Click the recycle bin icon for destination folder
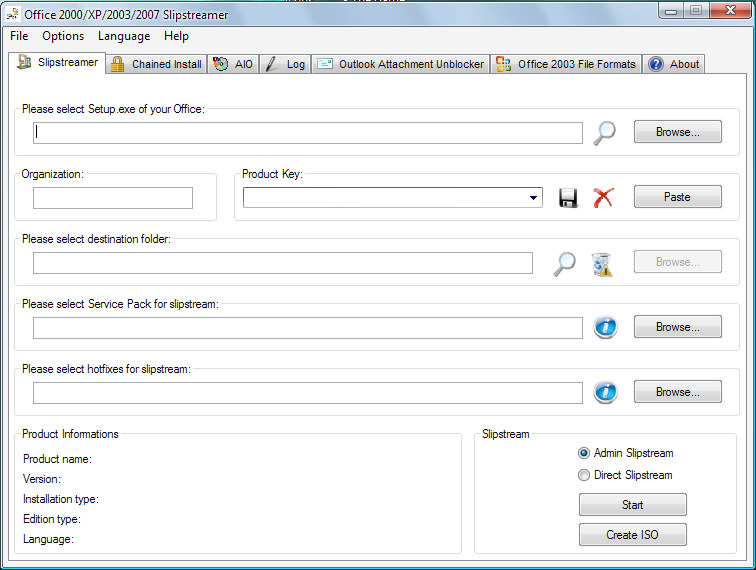The height and width of the screenshot is (570, 756). (602, 264)
